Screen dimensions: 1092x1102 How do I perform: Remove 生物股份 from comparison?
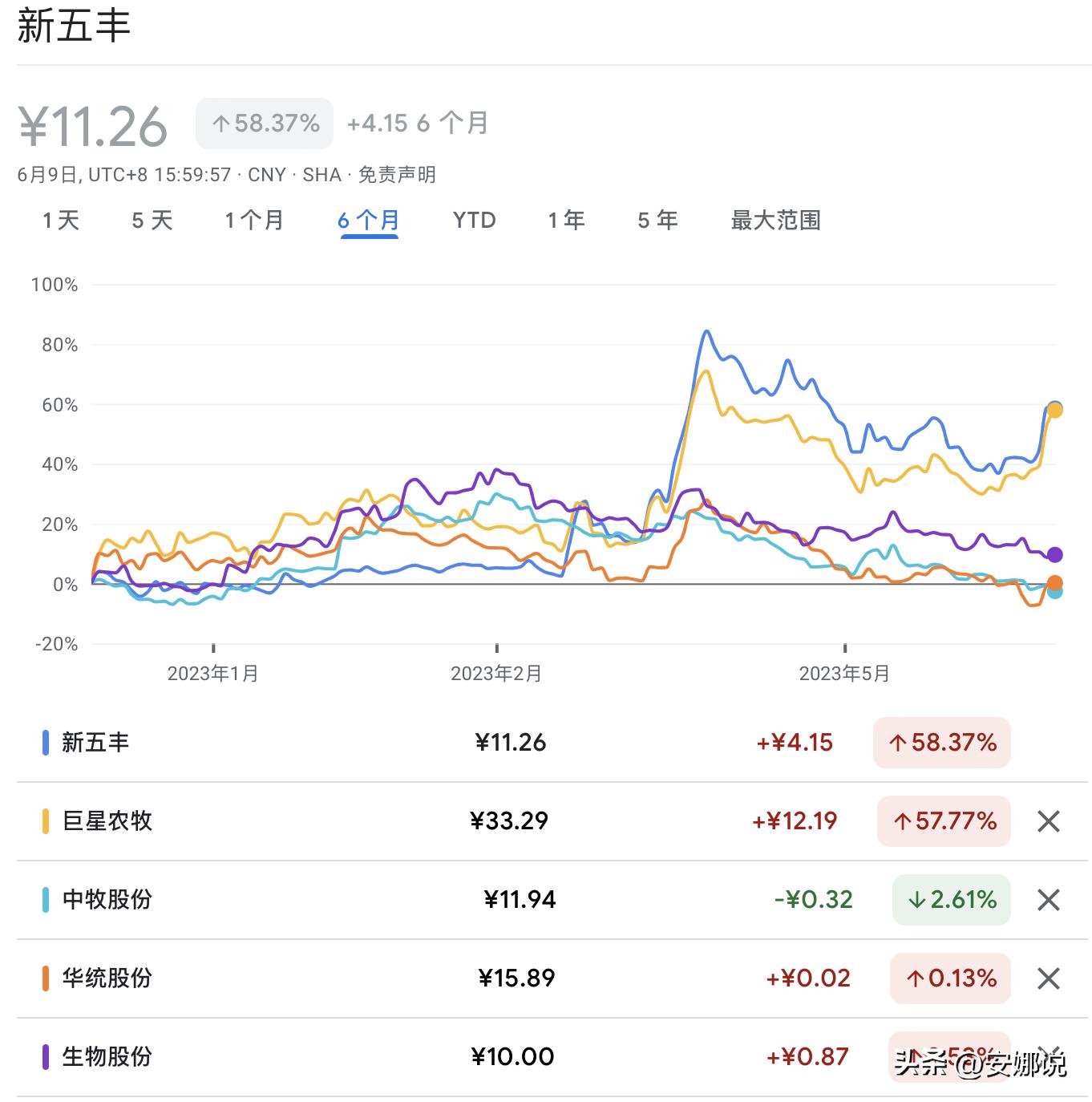(x=1048, y=1056)
